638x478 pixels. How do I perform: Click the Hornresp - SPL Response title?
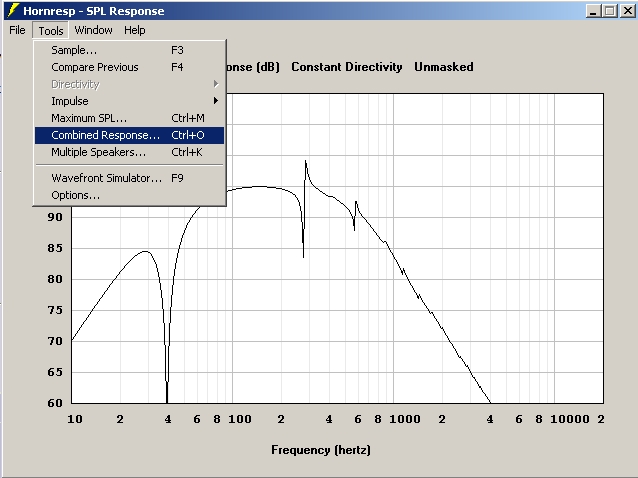[x=94, y=11]
